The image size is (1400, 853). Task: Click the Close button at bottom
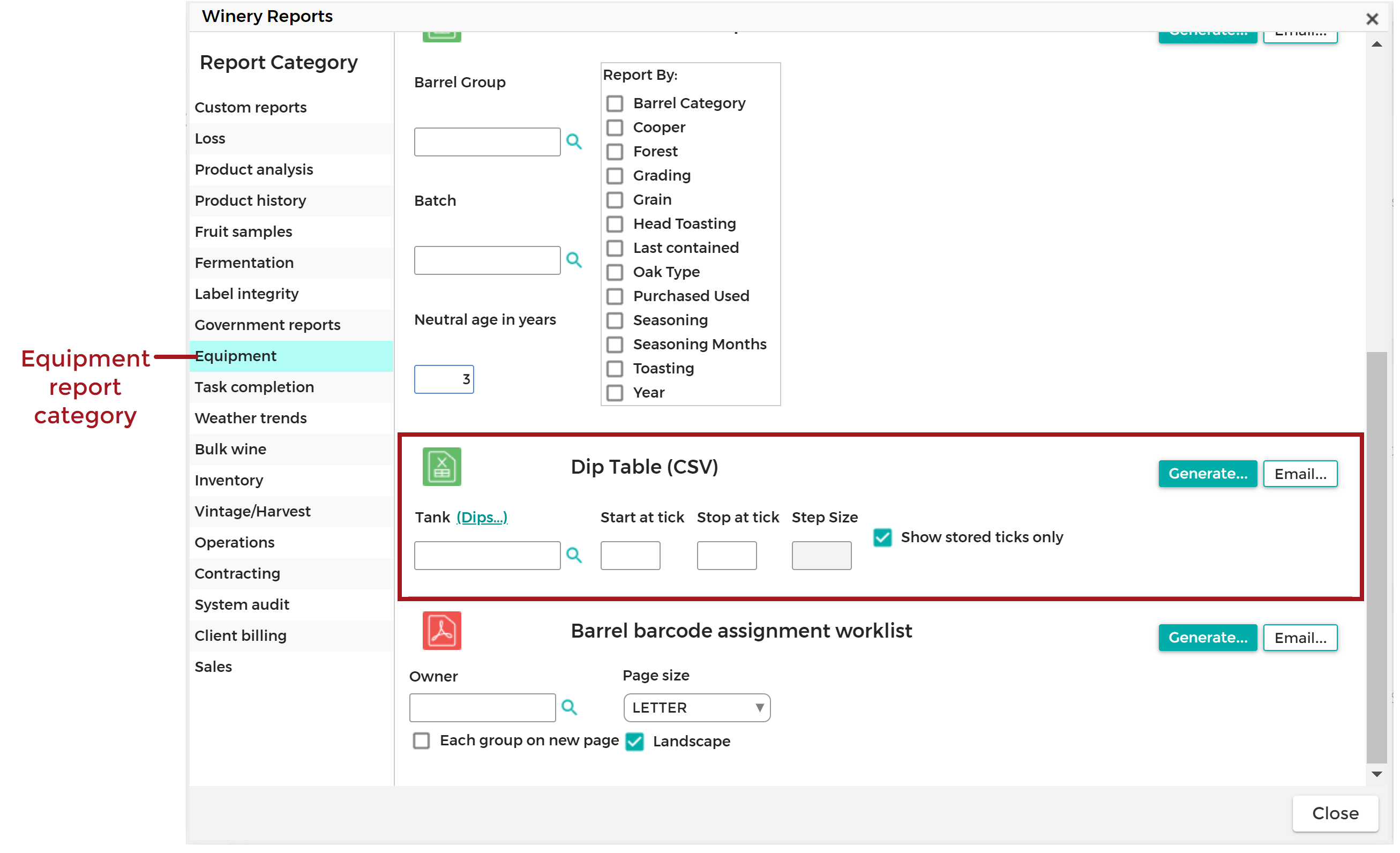tap(1334, 813)
